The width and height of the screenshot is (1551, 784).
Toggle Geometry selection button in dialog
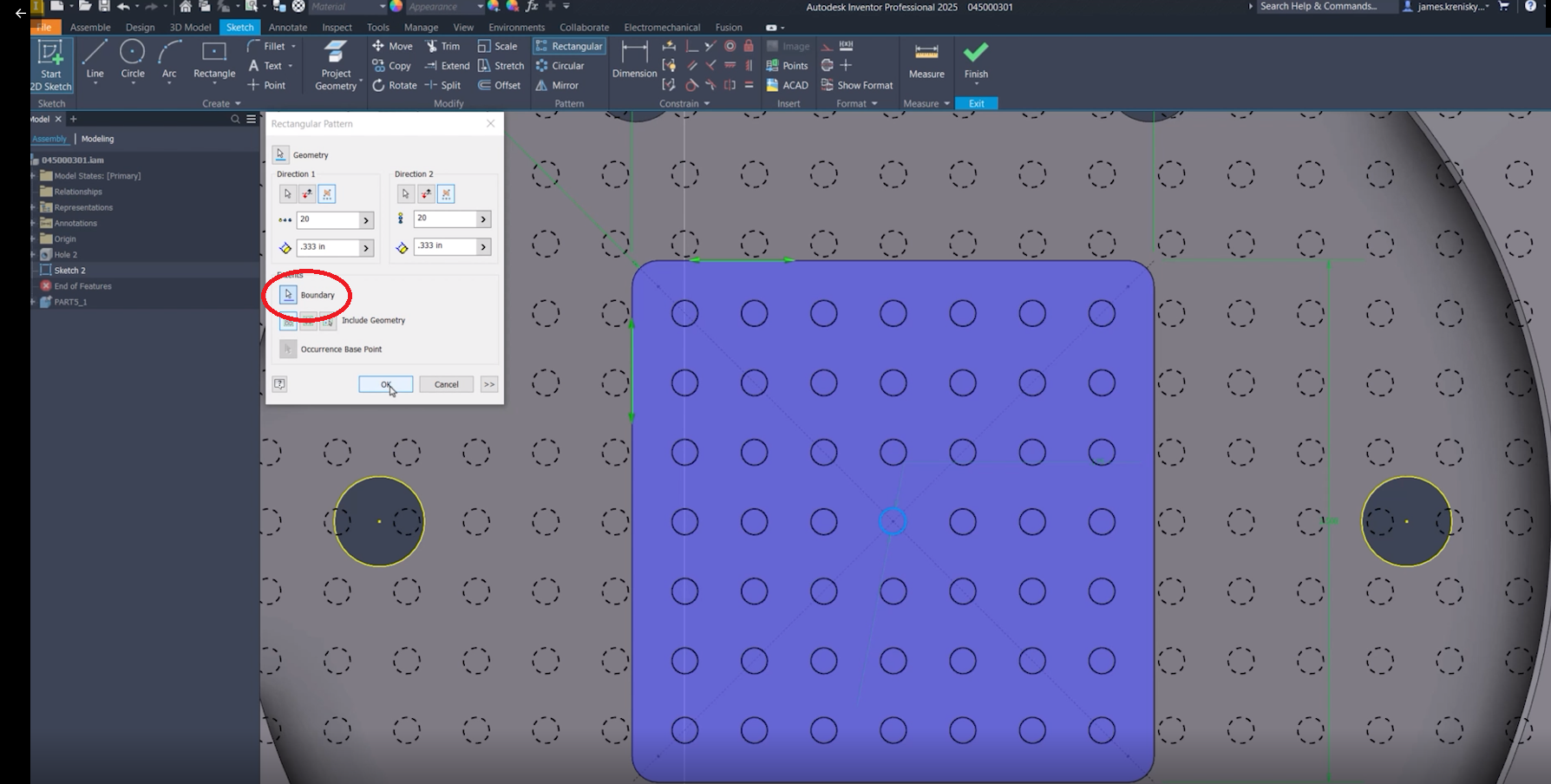tap(280, 154)
